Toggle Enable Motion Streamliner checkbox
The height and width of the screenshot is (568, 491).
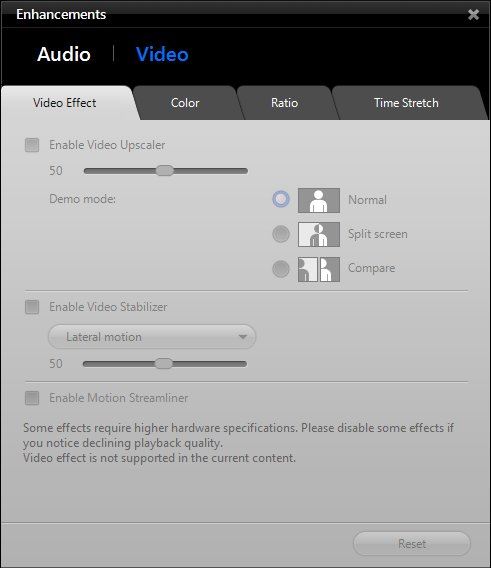[32, 398]
